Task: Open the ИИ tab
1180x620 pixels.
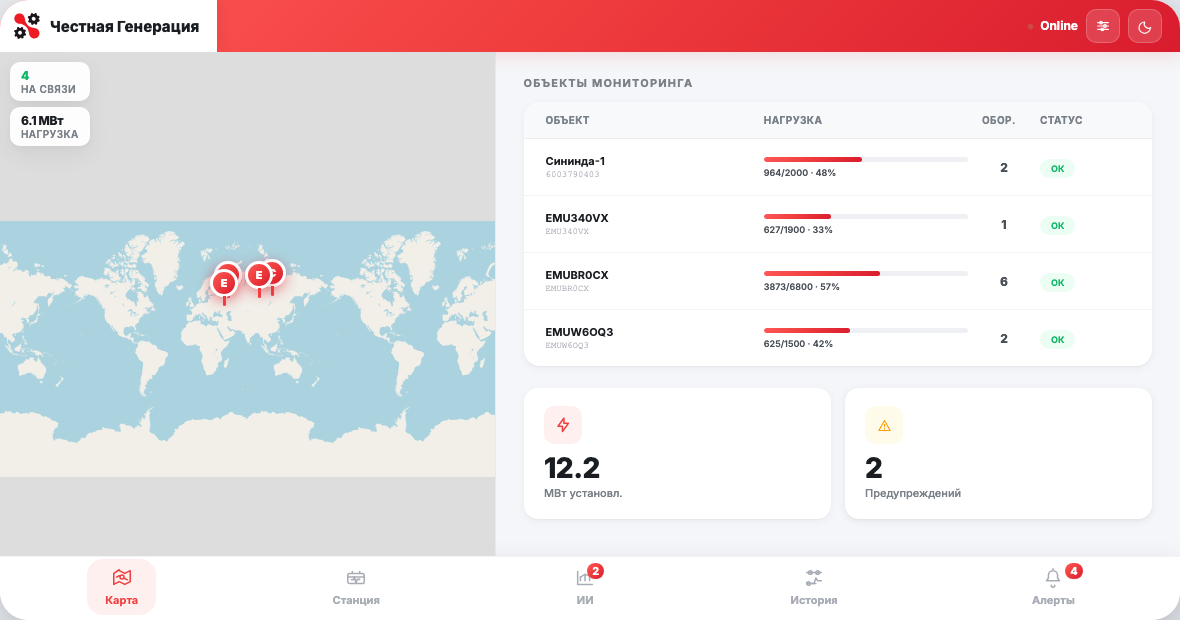Action: (x=585, y=587)
